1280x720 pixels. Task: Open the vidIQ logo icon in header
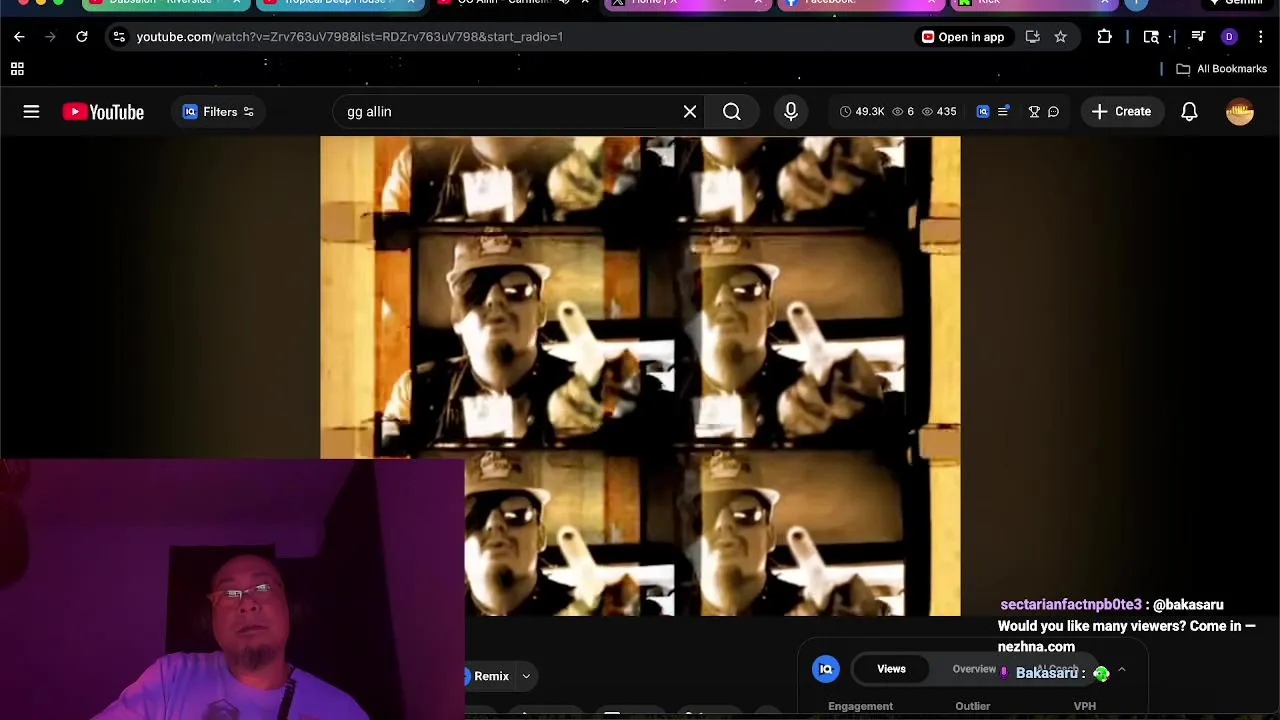(983, 112)
